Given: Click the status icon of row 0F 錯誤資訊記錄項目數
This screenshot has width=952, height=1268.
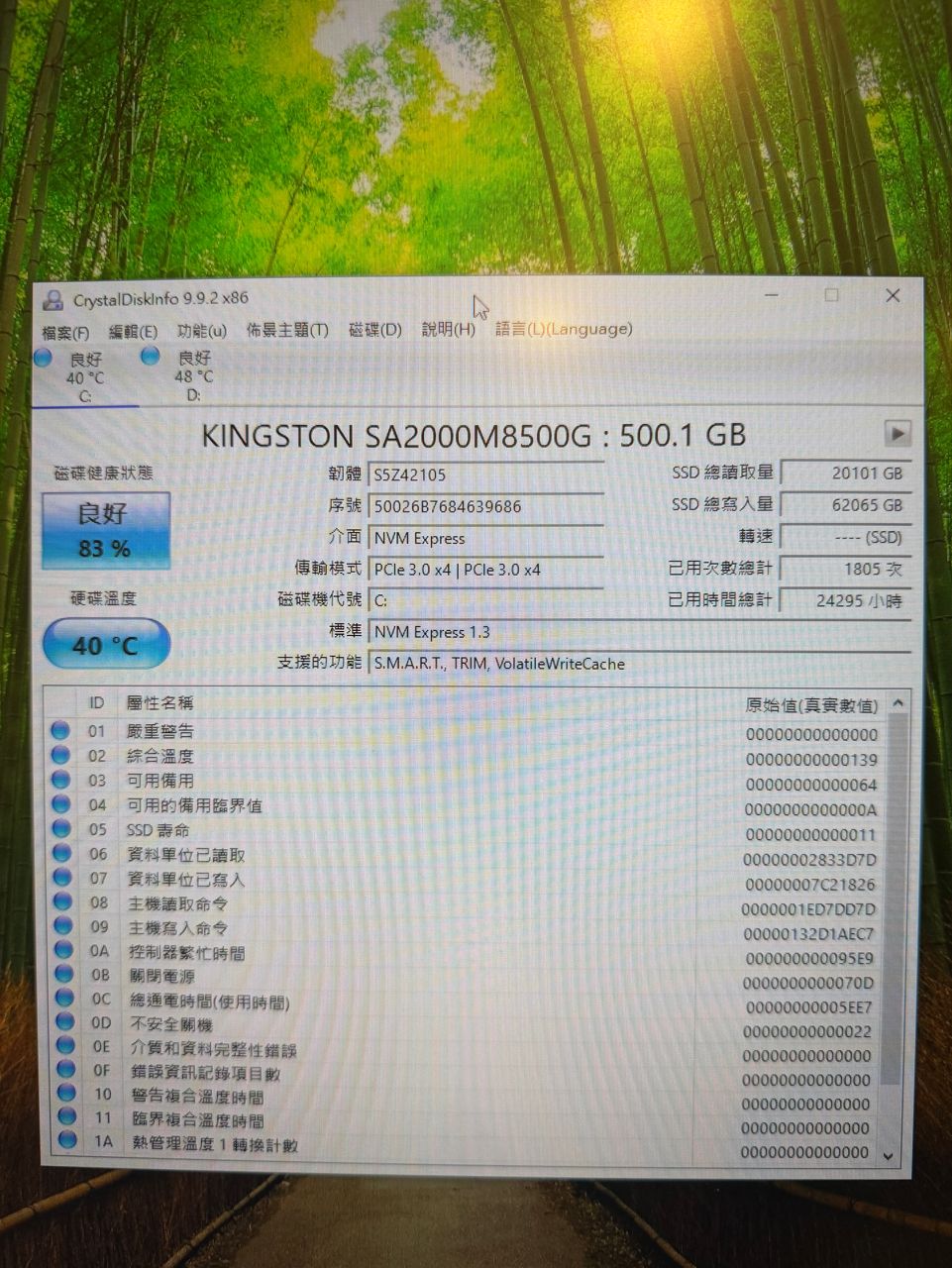Looking at the screenshot, I should pos(66,1070).
